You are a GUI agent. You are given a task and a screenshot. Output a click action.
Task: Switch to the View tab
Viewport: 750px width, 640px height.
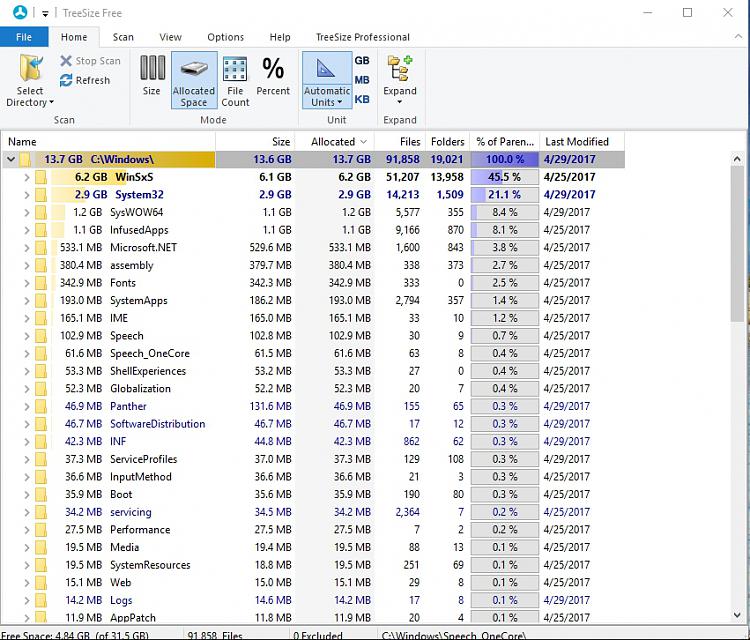[x=170, y=37]
